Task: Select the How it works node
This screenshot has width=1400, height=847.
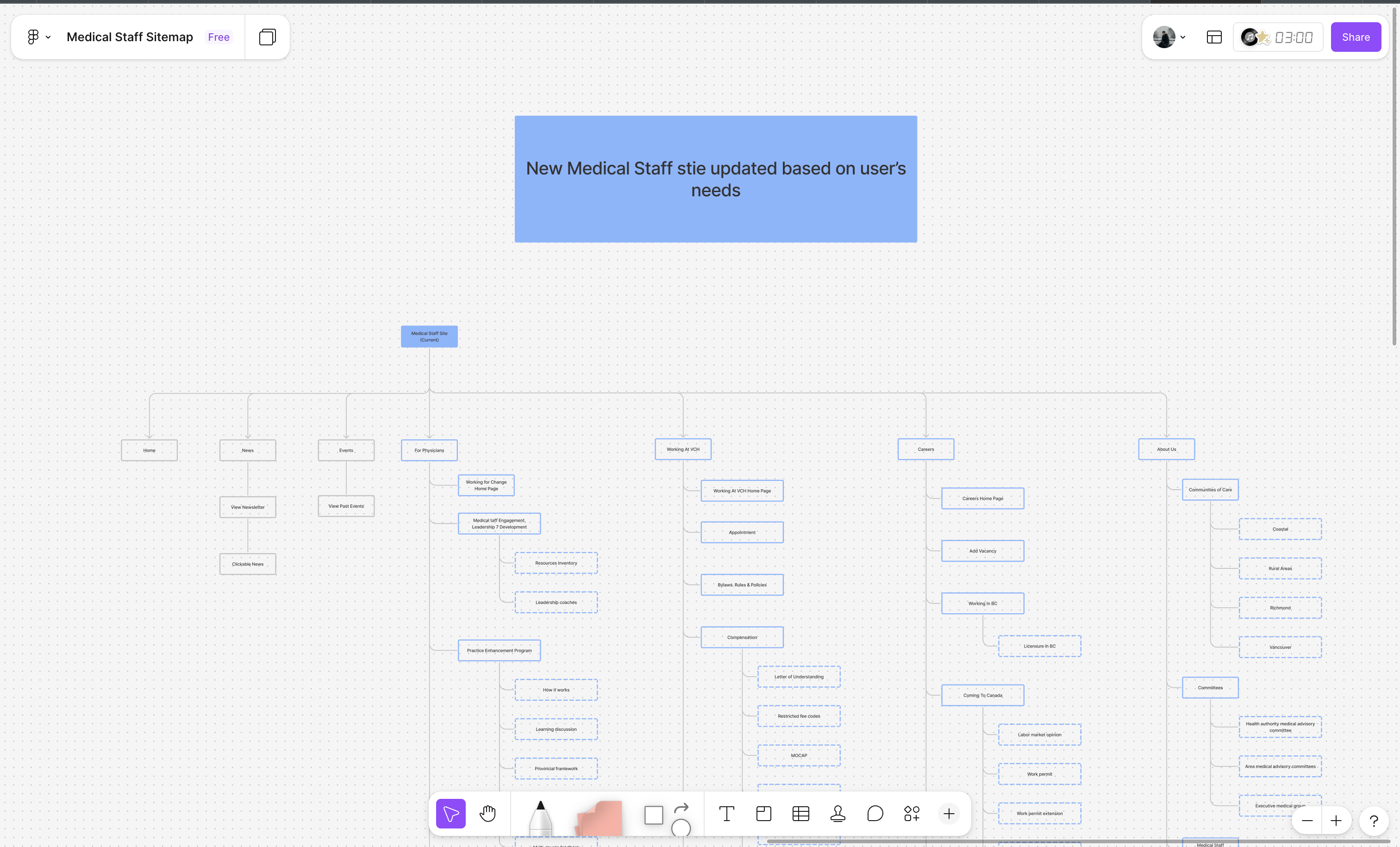Action: (556, 690)
